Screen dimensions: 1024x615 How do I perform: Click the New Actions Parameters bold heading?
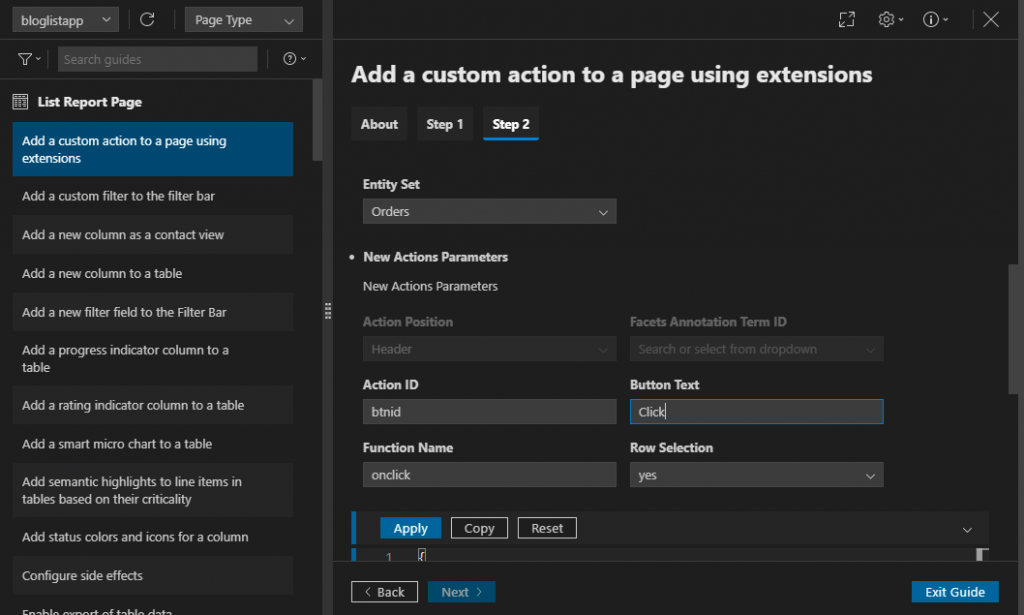coord(436,257)
